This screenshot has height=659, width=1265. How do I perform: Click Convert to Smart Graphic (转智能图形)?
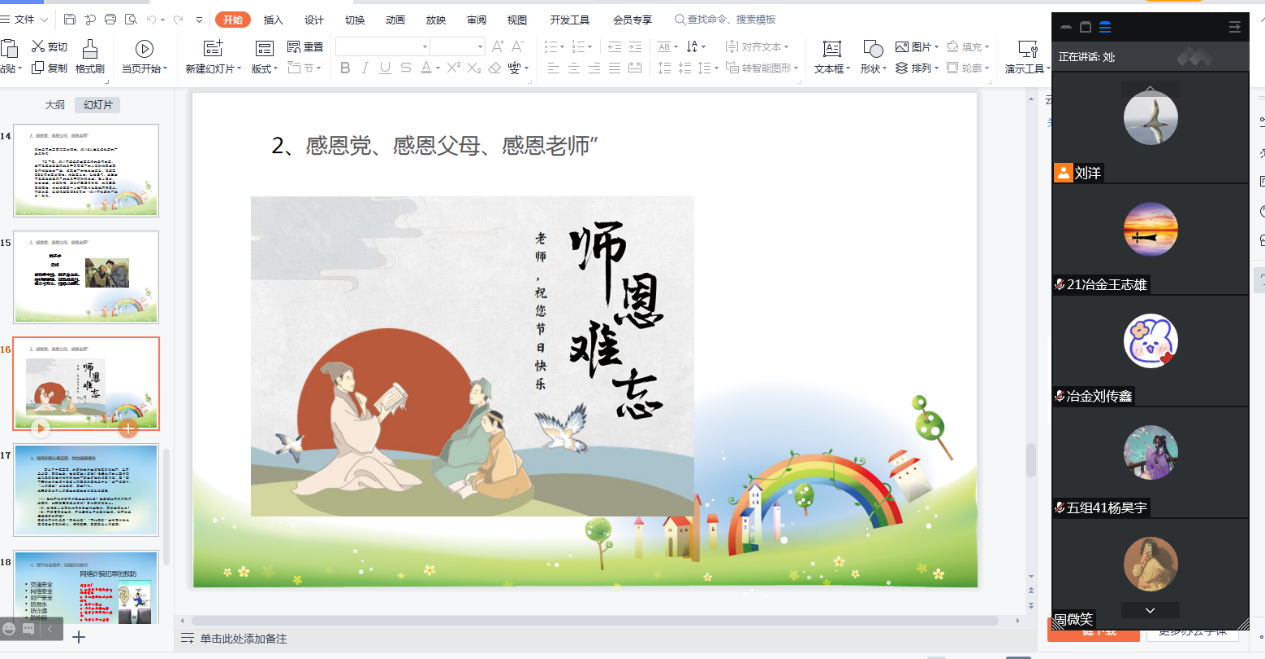point(763,68)
